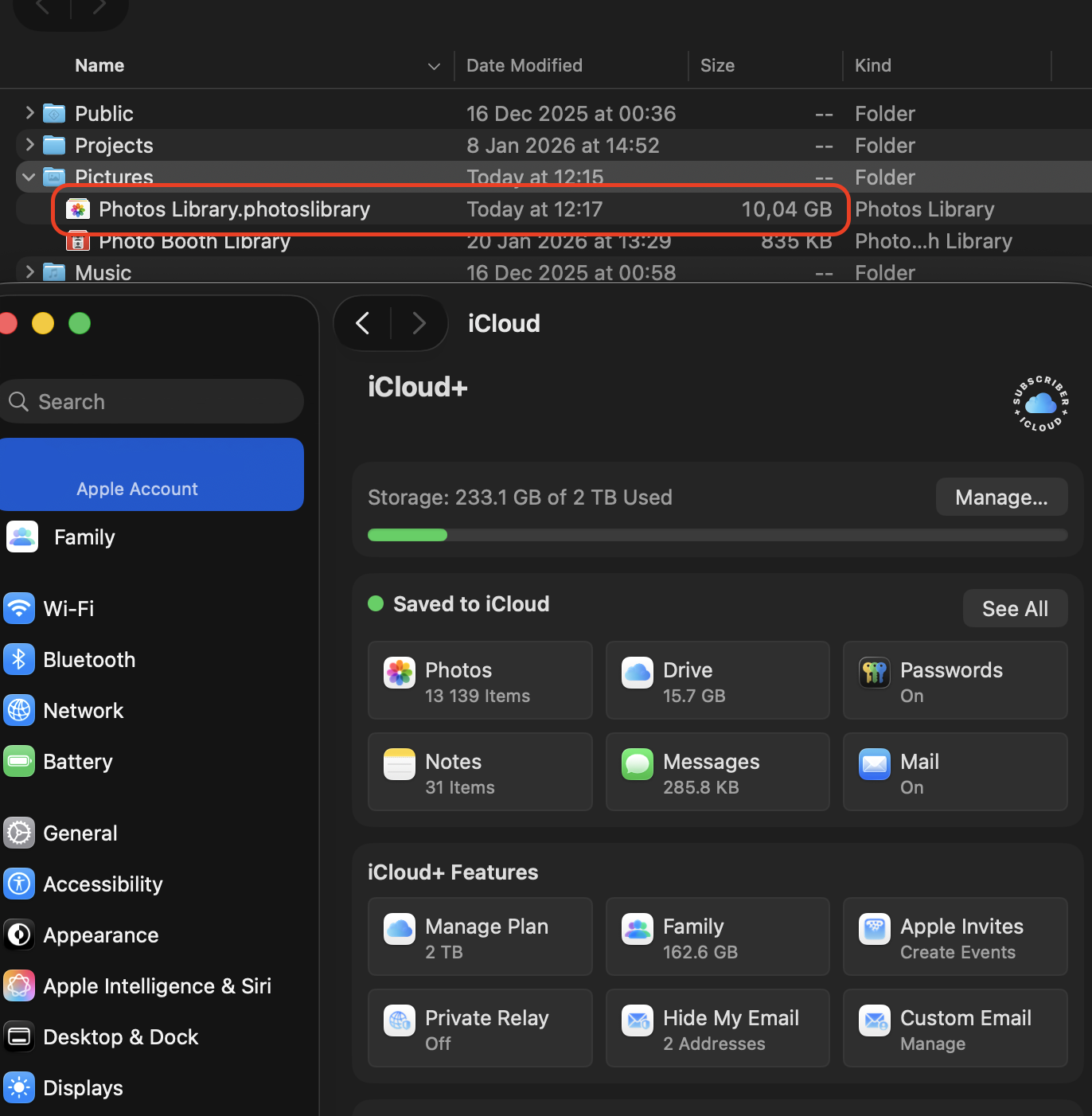Click See All for Saved to iCloud

tap(1015, 609)
